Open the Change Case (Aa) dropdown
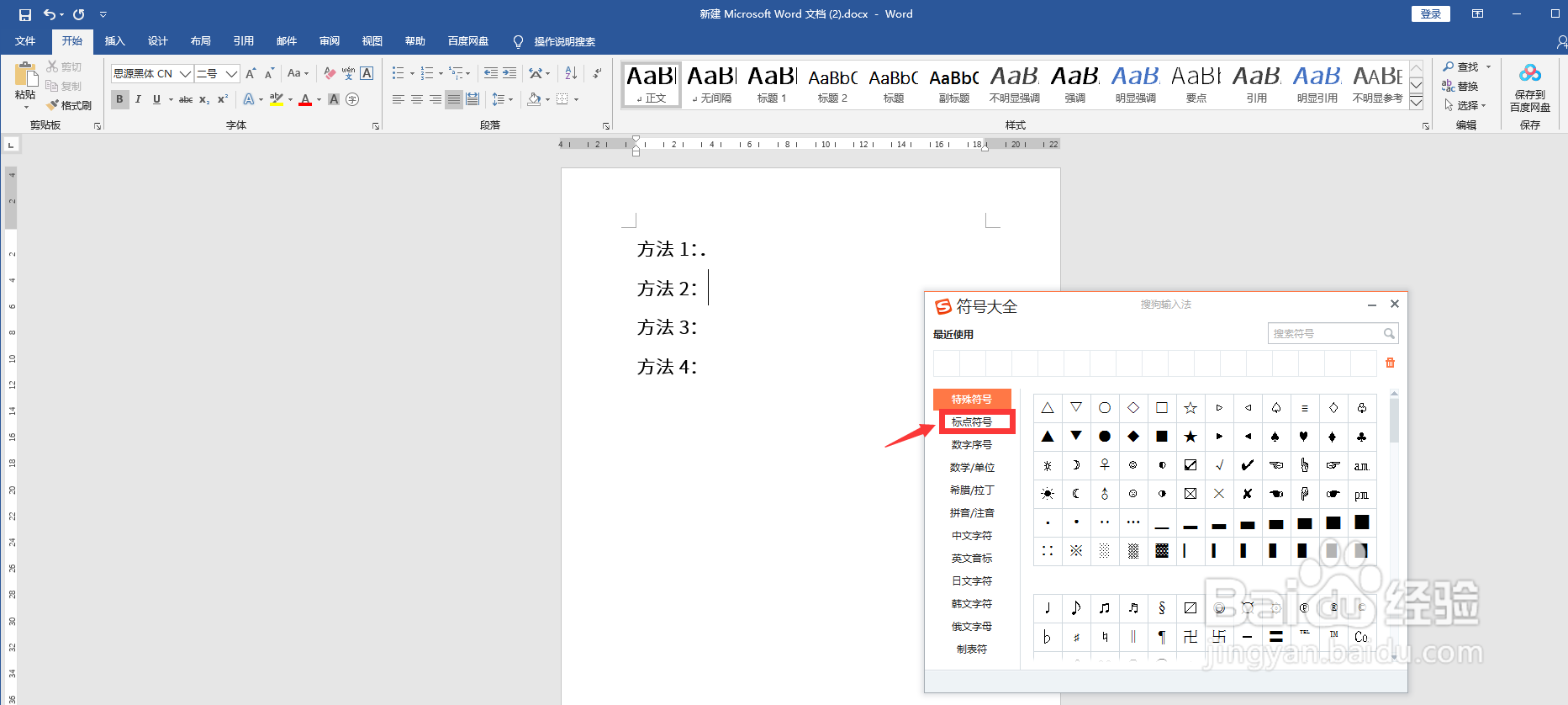 [x=298, y=73]
